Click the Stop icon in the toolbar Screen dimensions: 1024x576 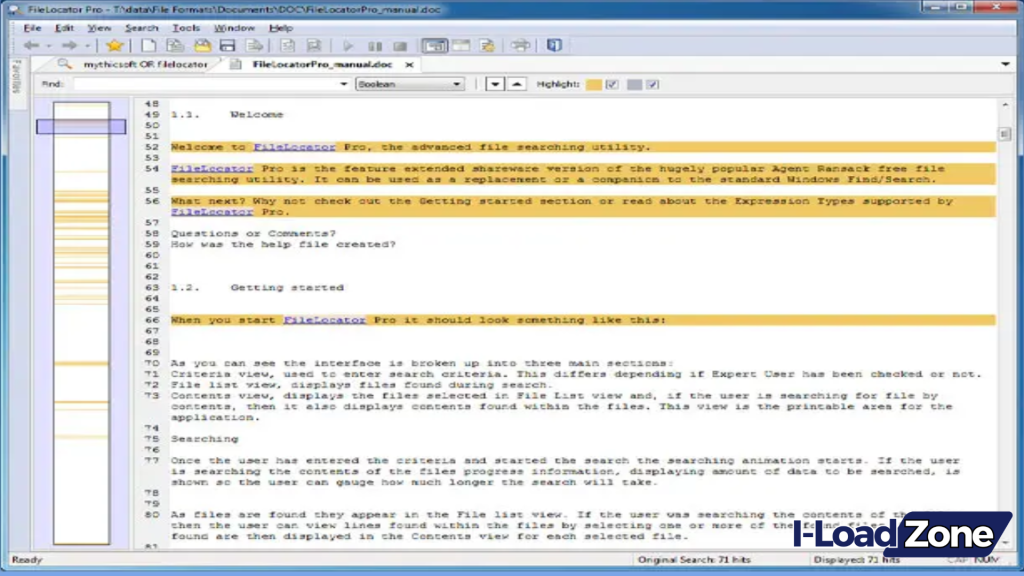400,45
